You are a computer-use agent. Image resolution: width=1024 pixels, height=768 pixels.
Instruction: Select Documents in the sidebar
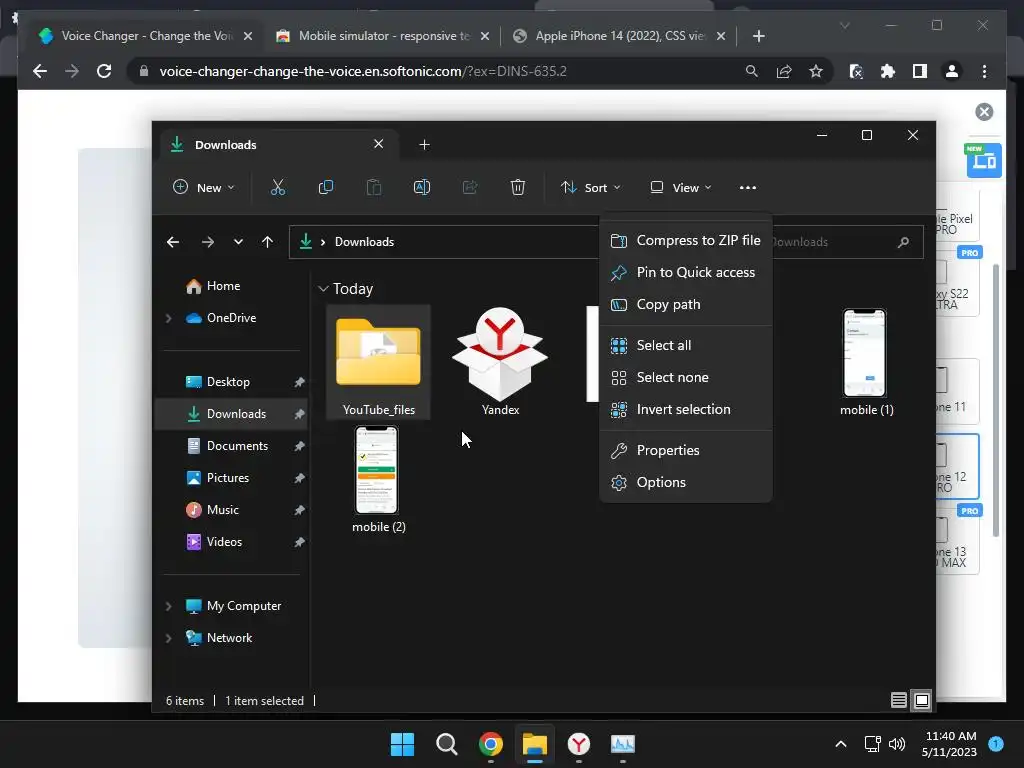[x=232, y=446]
